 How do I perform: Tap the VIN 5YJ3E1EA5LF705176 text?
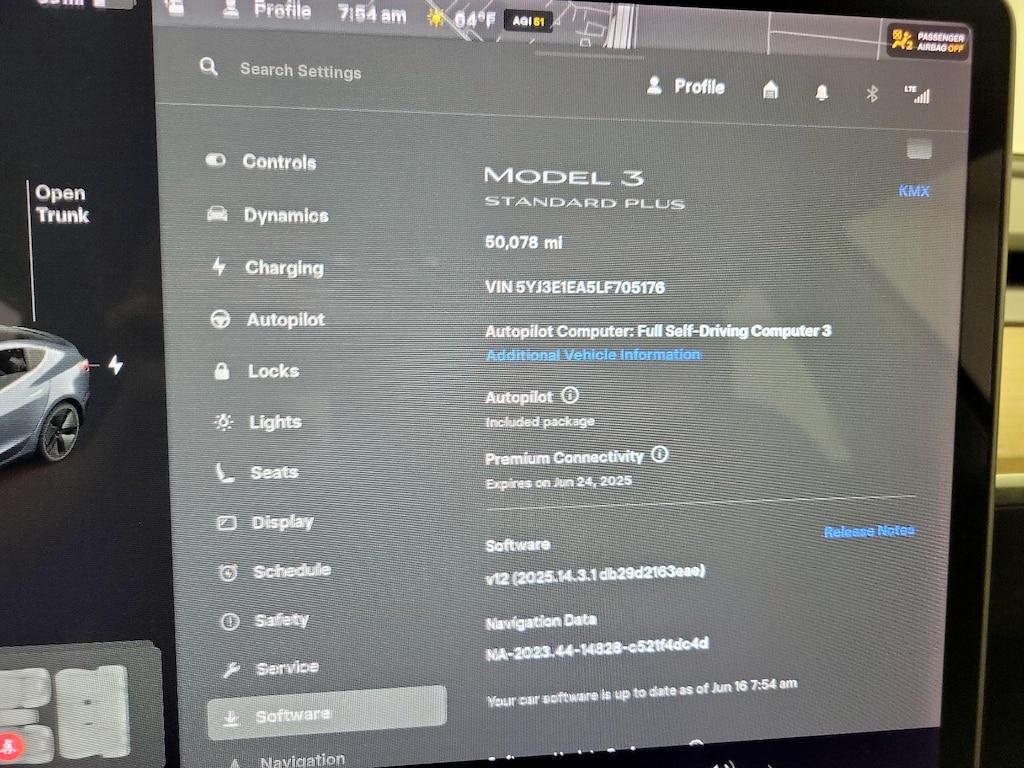point(575,287)
